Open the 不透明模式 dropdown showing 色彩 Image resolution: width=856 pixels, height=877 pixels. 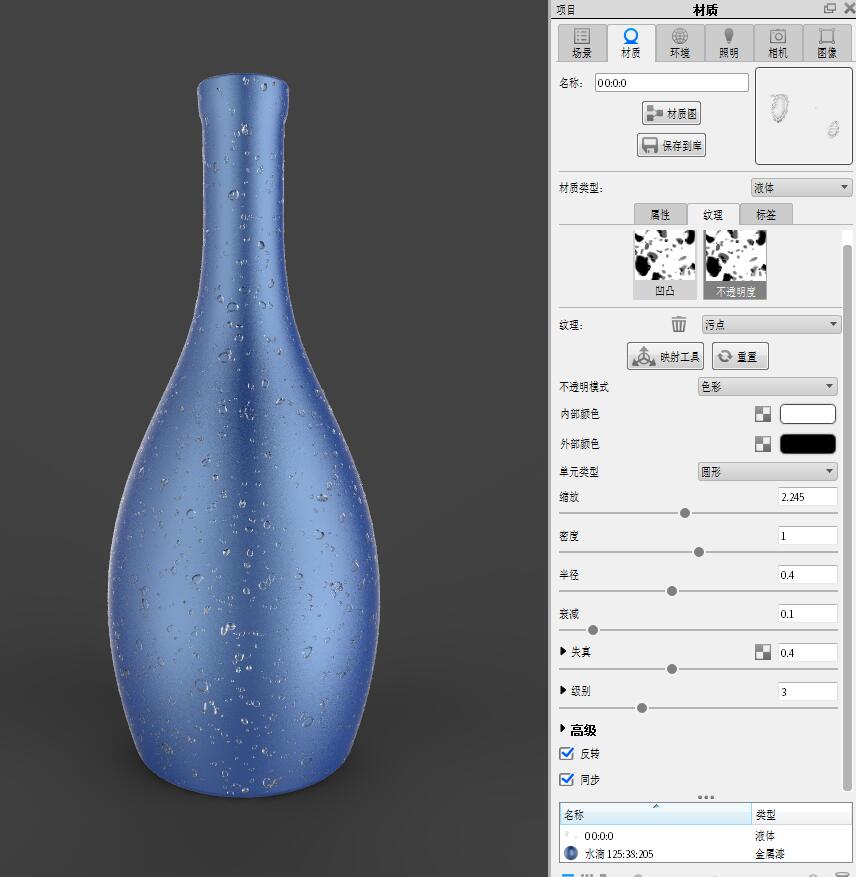(x=768, y=386)
